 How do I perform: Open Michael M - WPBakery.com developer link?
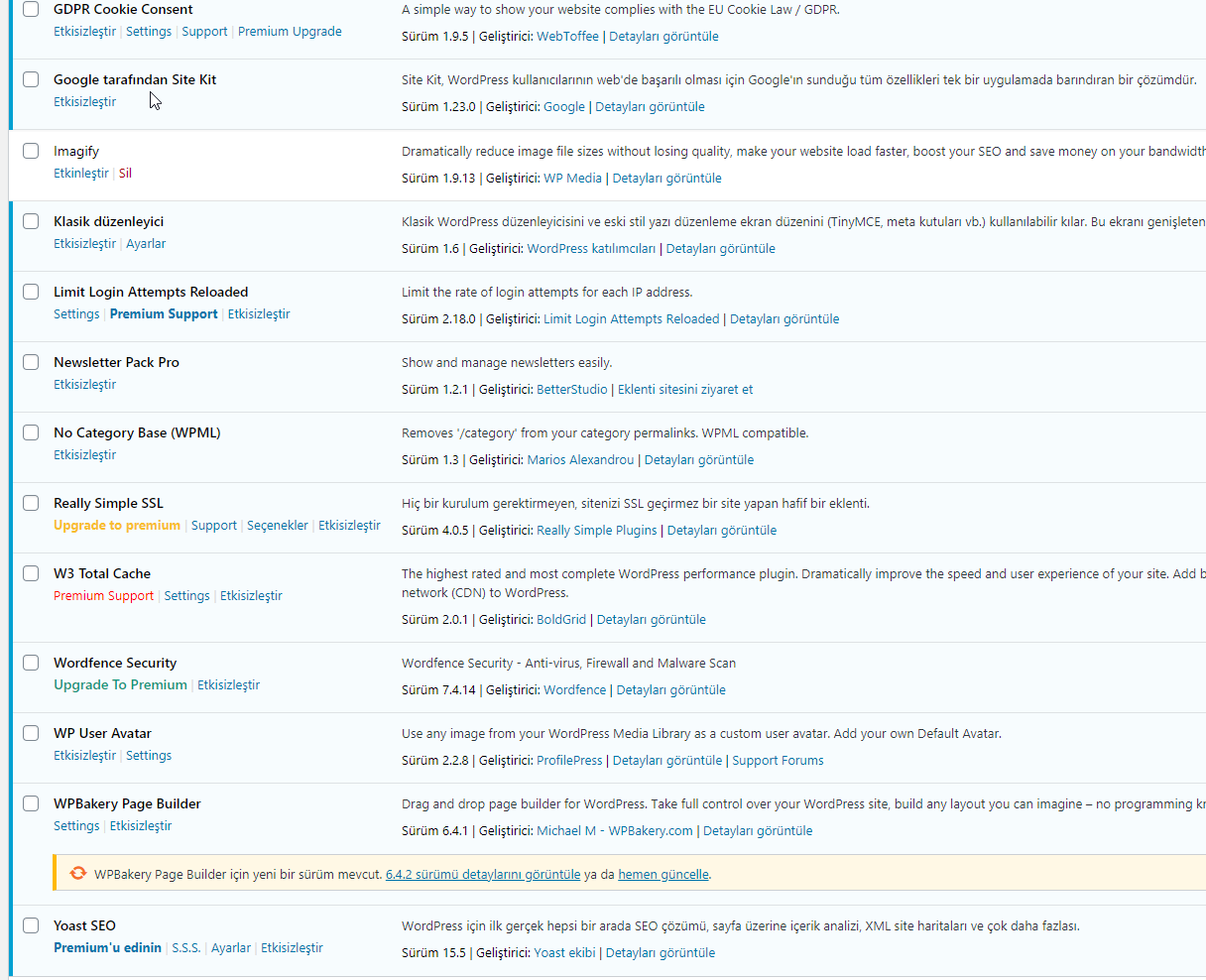pos(615,830)
